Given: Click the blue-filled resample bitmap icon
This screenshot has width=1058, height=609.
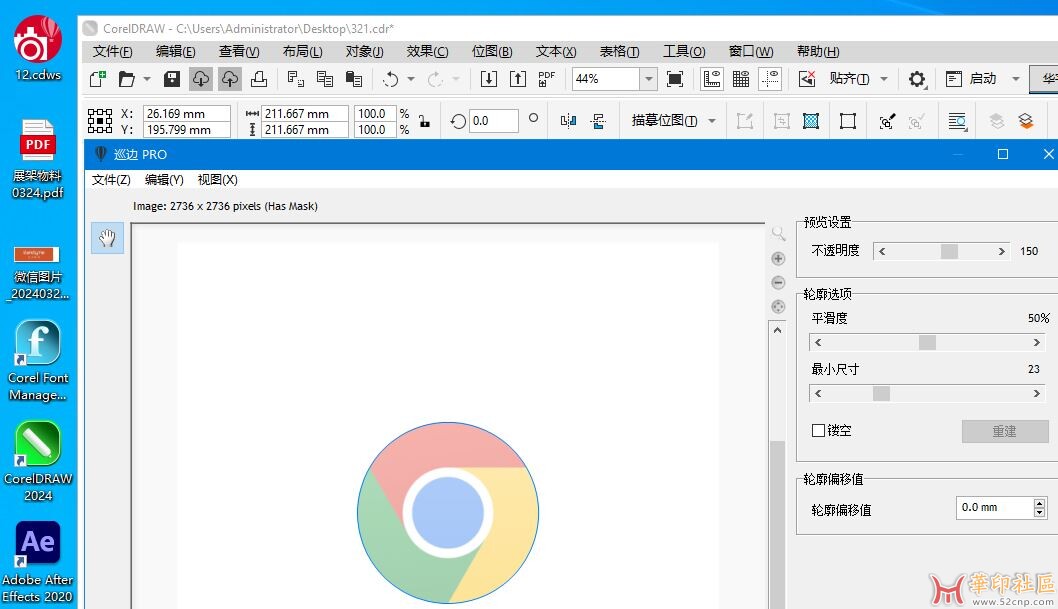Looking at the screenshot, I should (x=811, y=121).
